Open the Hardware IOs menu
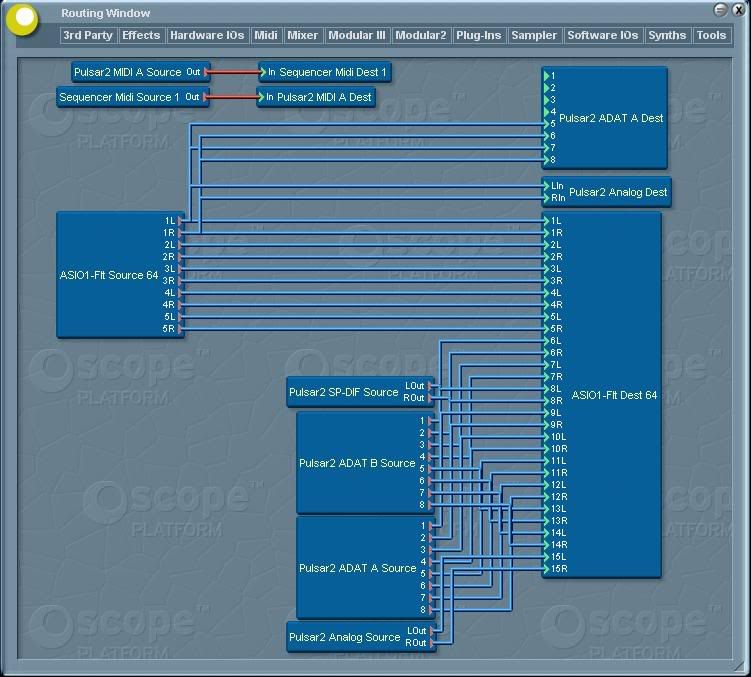The width and height of the screenshot is (751, 677). point(207,35)
